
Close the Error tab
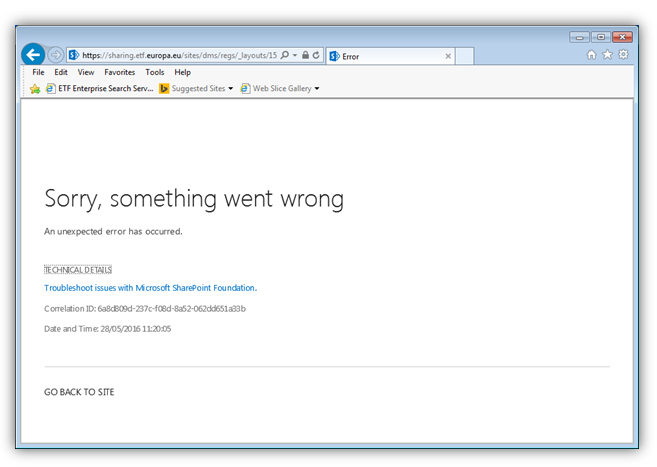tap(447, 57)
